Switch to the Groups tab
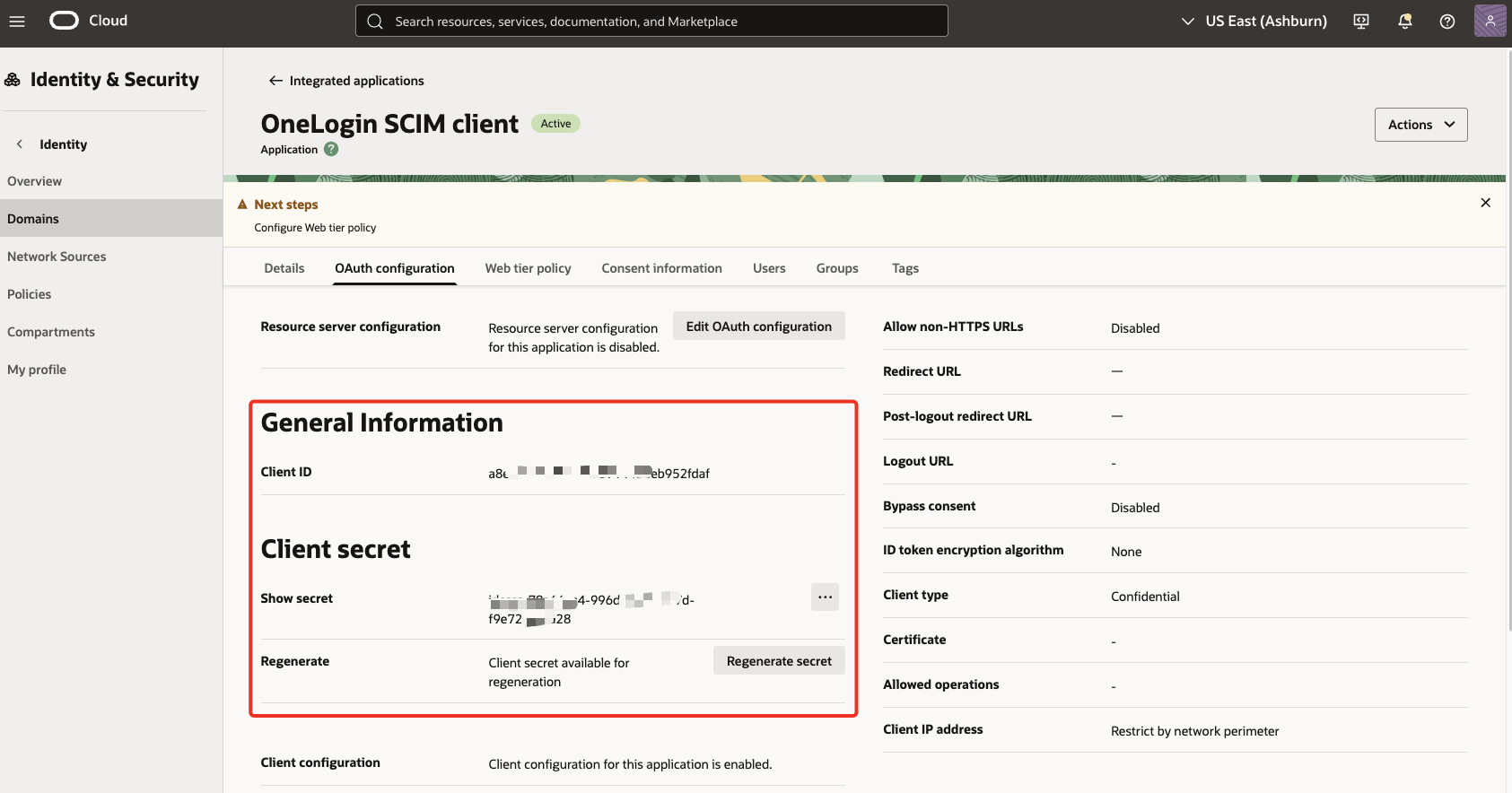Image resolution: width=1512 pixels, height=793 pixels. click(837, 268)
